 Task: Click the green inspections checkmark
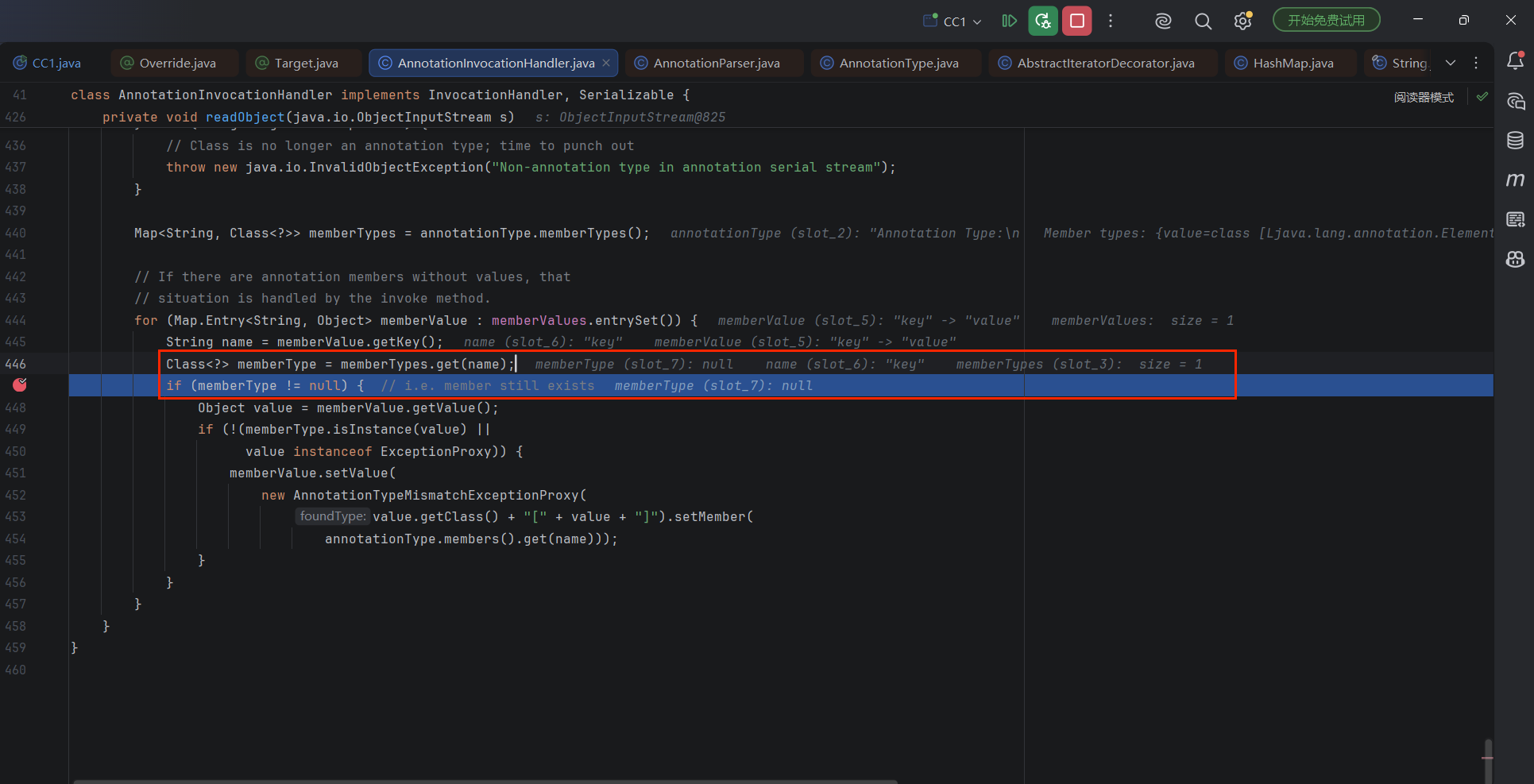point(1482,96)
